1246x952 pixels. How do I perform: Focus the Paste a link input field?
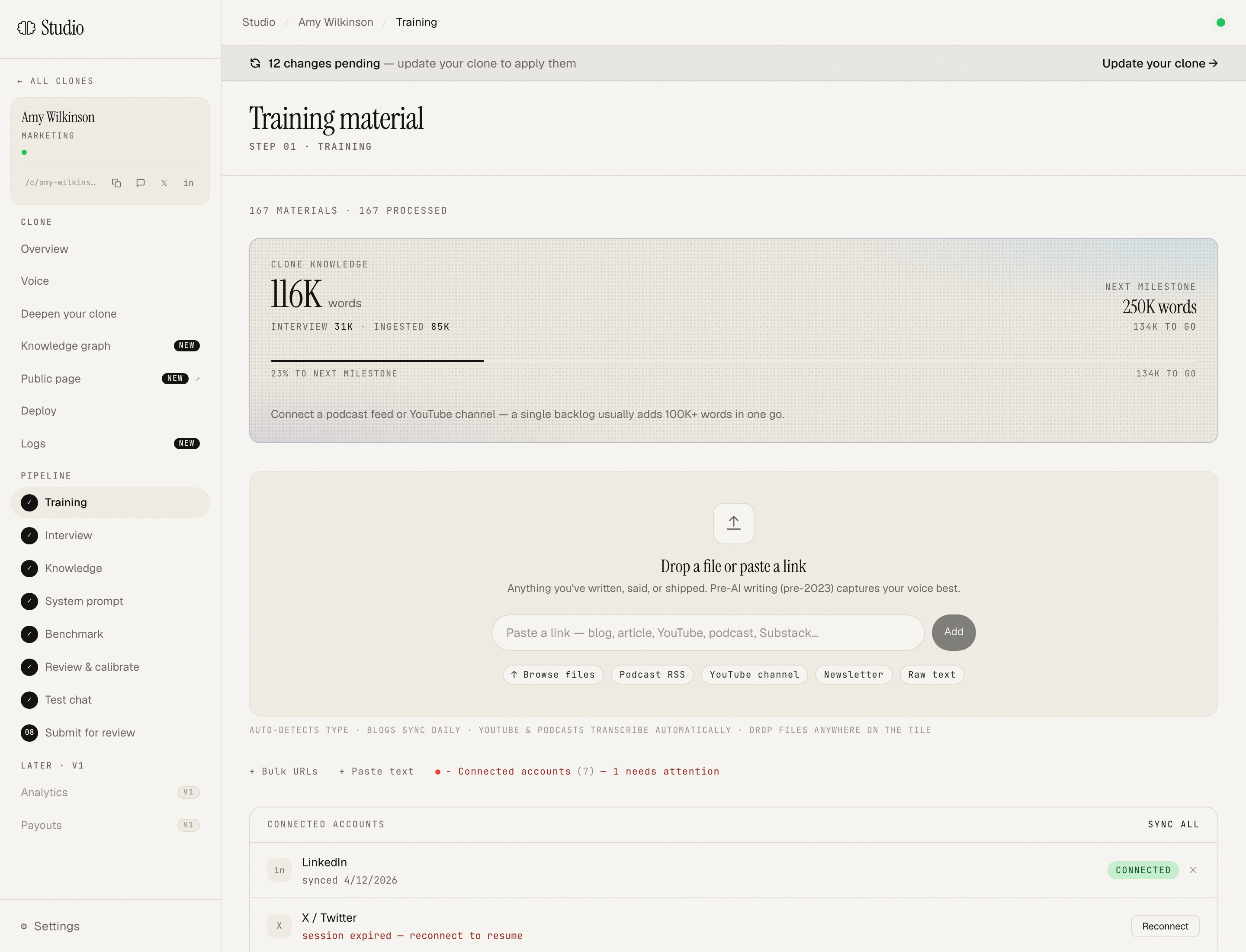coord(708,632)
